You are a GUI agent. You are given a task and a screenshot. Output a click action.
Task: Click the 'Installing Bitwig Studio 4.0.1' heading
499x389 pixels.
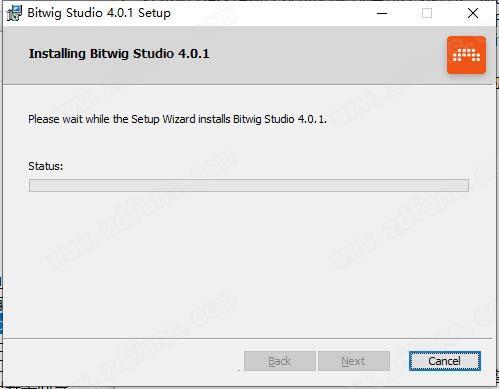(x=119, y=54)
